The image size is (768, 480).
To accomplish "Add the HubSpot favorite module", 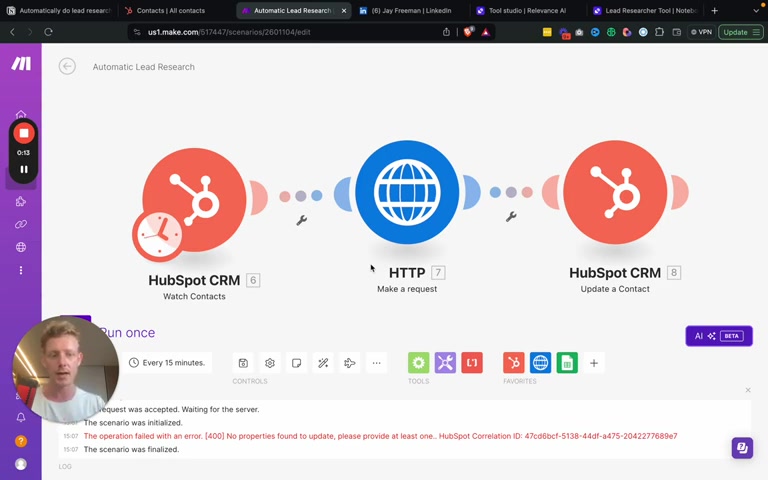I will (514, 363).
